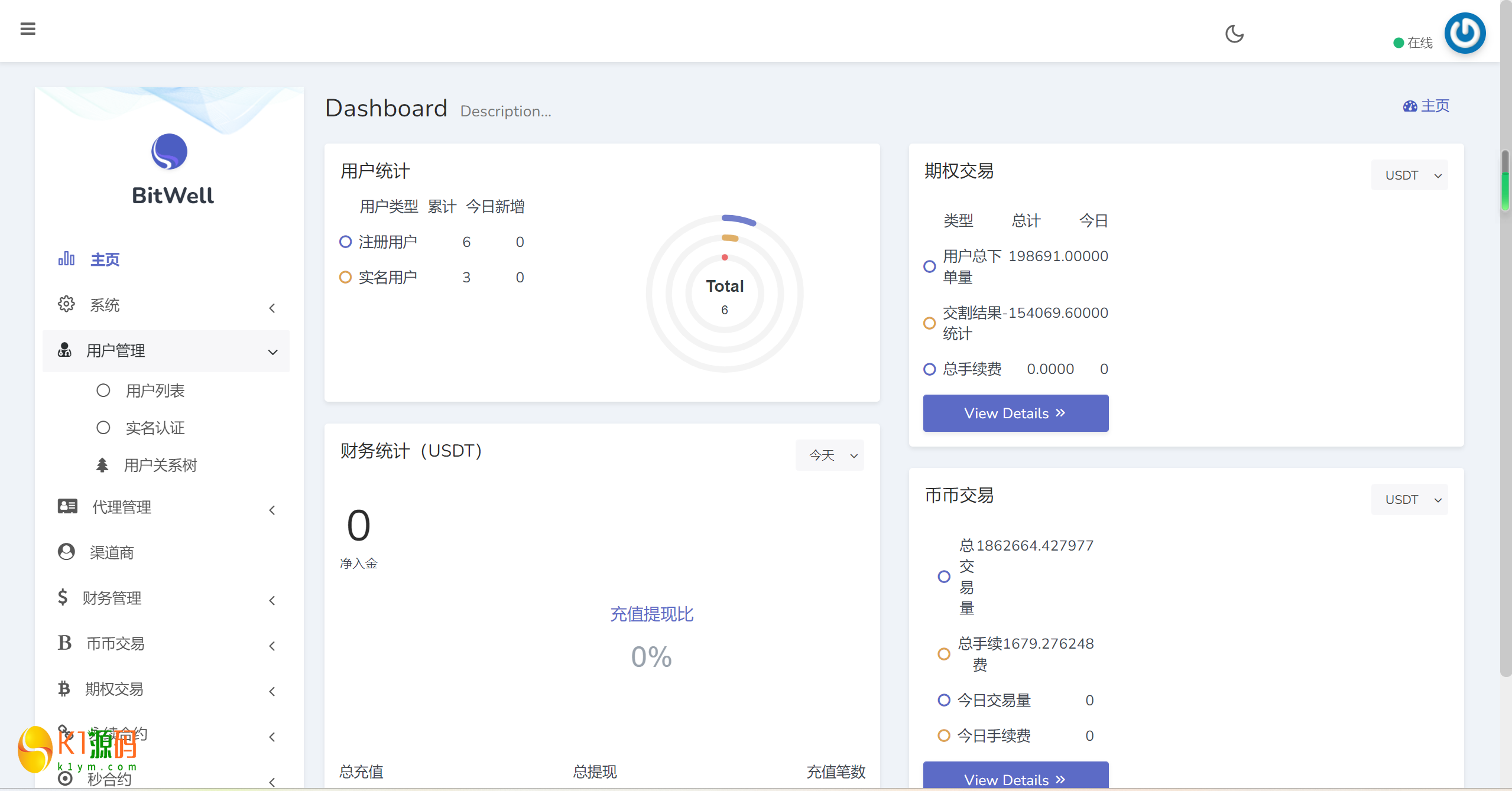
Task: Click the Dashboard page heading
Action: (x=386, y=108)
